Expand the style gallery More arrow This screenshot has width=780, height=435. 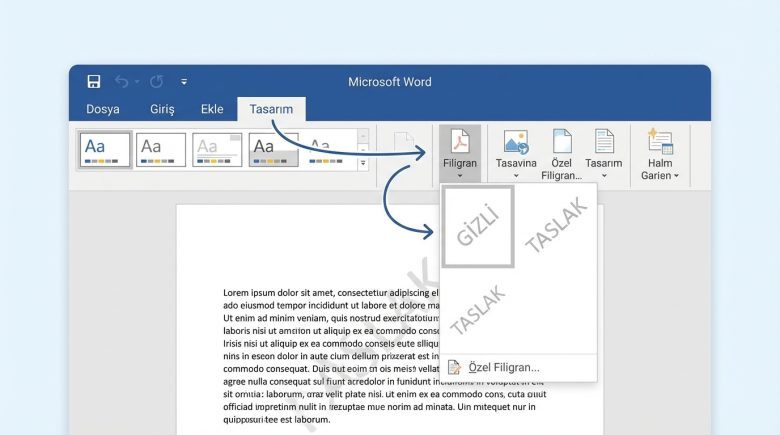point(363,163)
